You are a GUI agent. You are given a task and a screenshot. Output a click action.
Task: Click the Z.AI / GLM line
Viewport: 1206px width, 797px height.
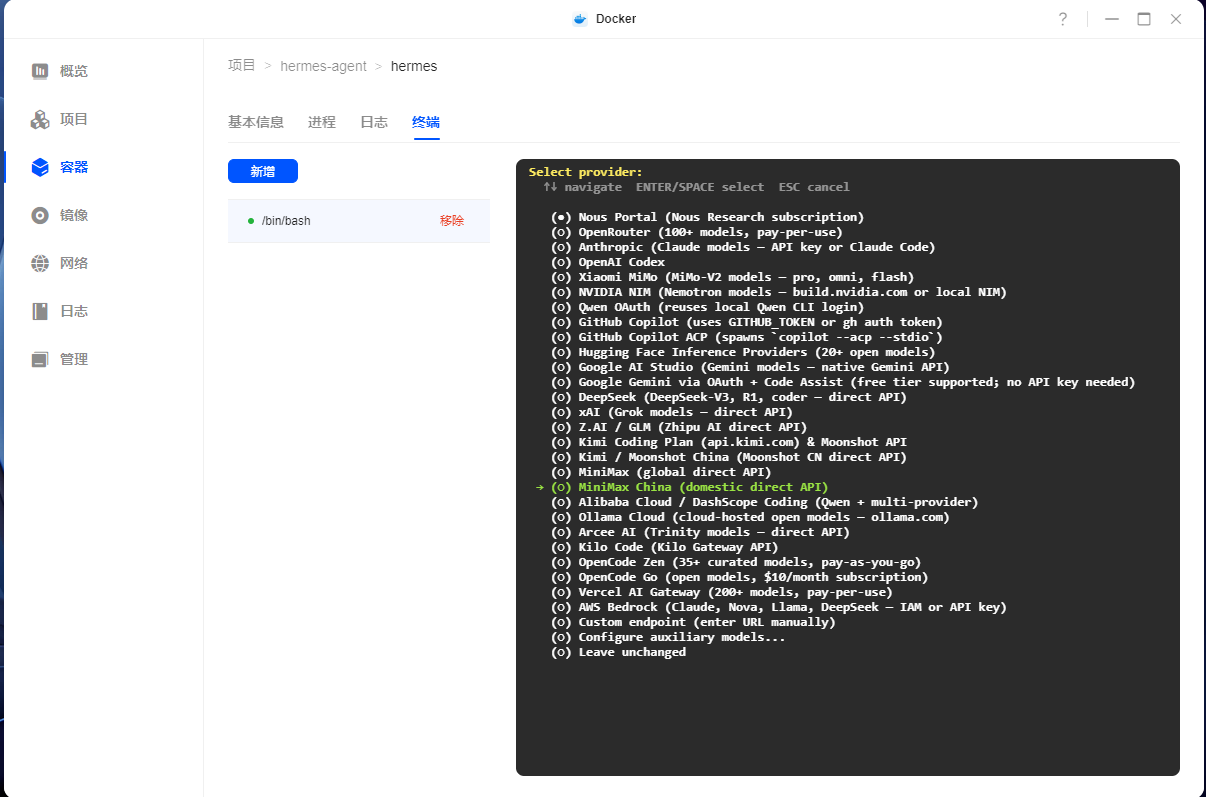tap(679, 427)
